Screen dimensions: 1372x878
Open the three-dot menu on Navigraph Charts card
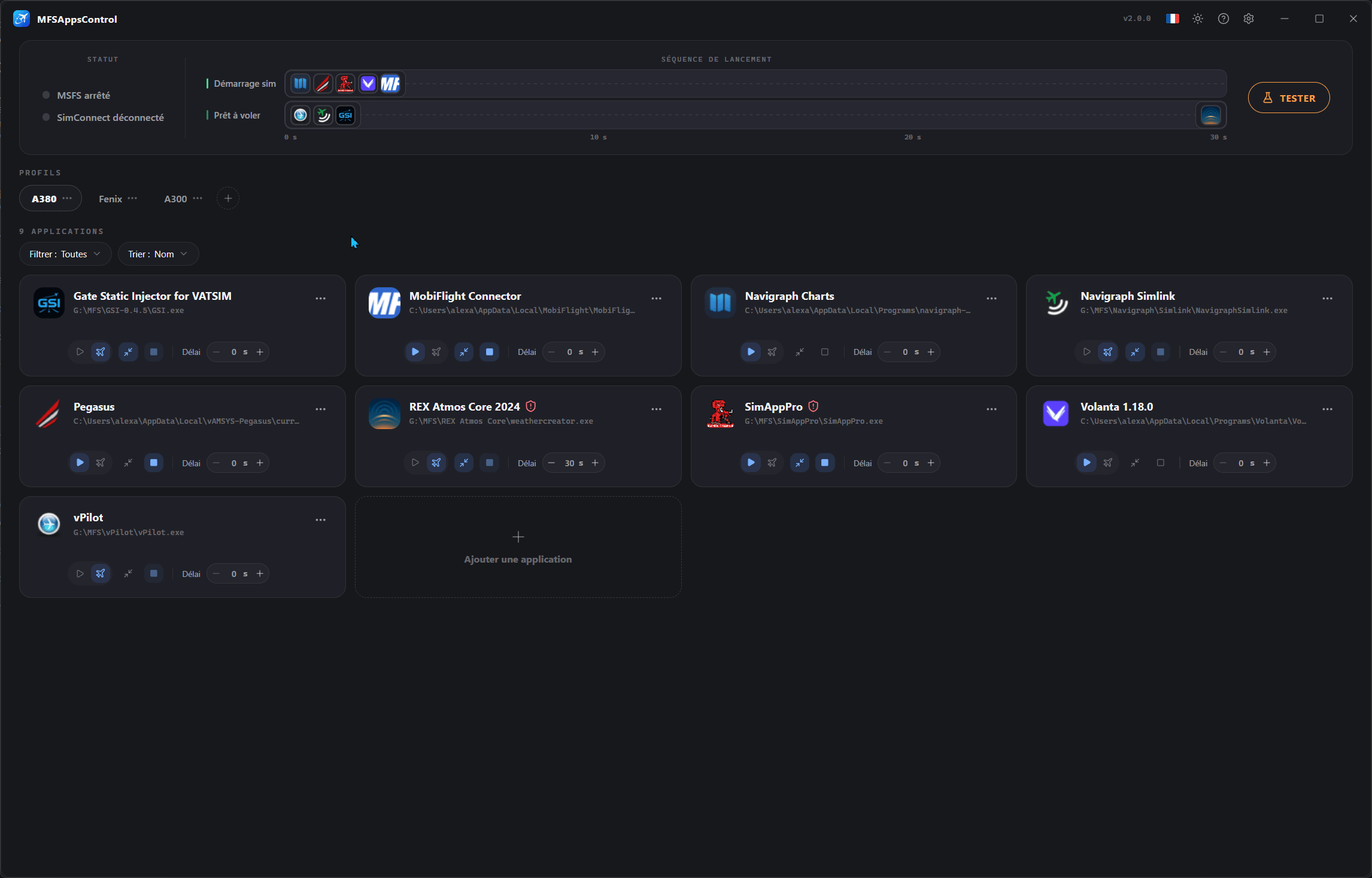coord(992,298)
